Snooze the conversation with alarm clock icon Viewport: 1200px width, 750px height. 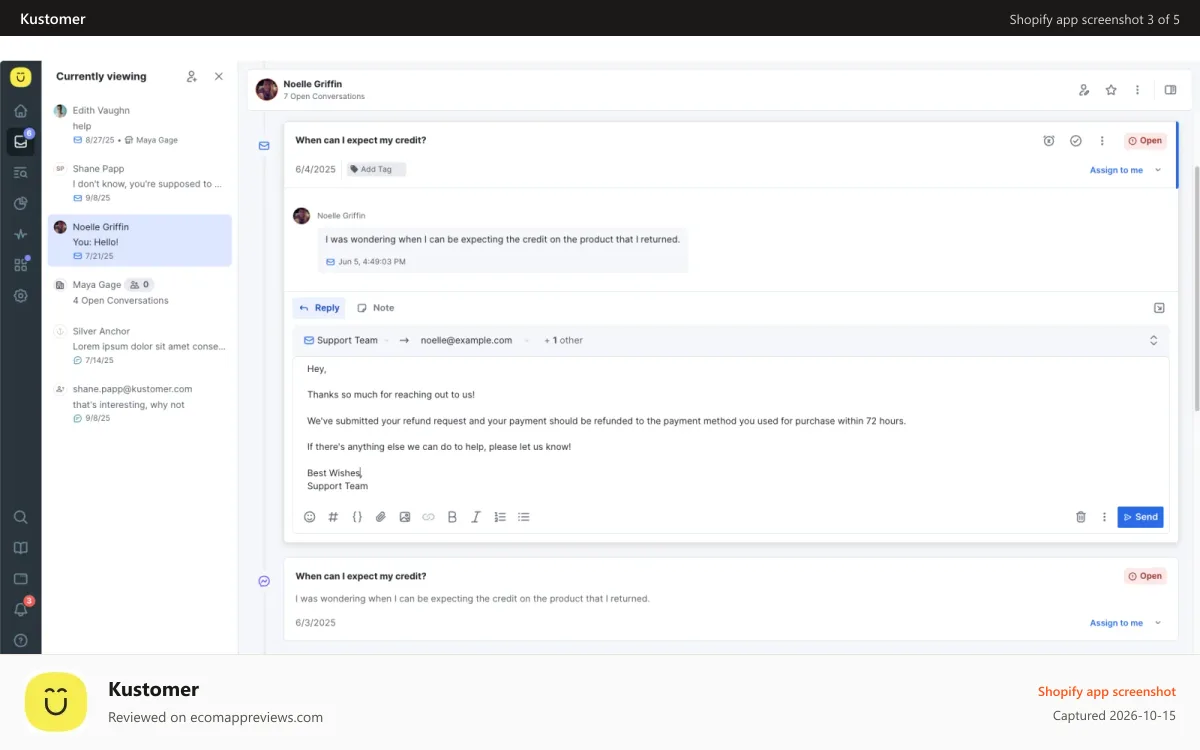(x=1049, y=141)
